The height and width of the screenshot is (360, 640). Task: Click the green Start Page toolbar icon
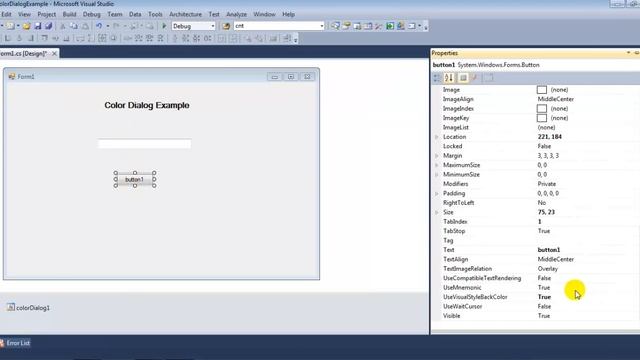click(390, 26)
